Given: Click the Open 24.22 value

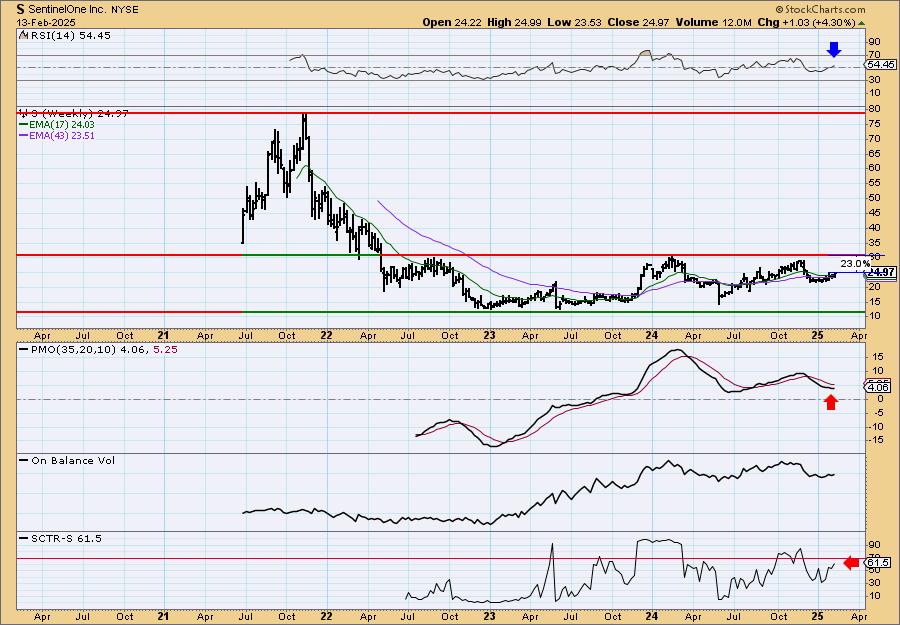Looking at the screenshot, I should [453, 22].
